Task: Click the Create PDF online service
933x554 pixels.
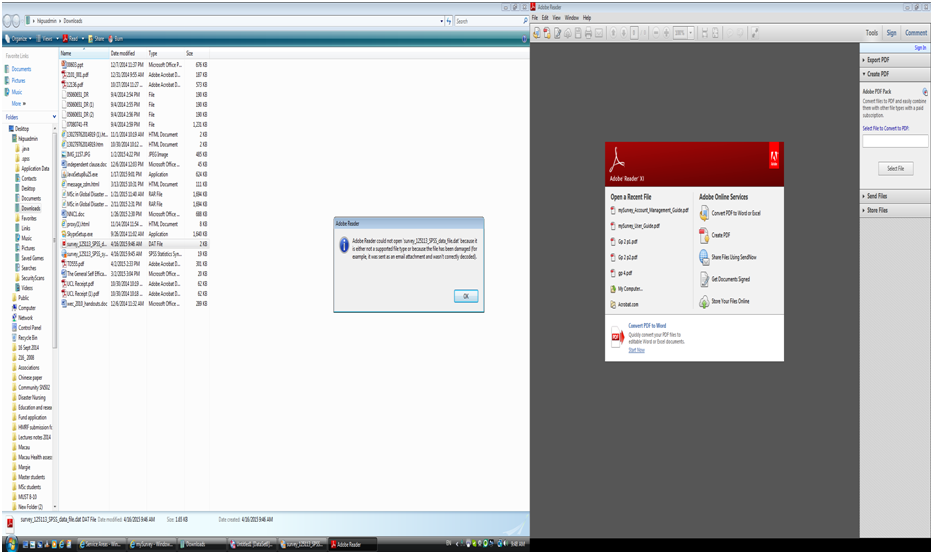Action: coord(715,235)
